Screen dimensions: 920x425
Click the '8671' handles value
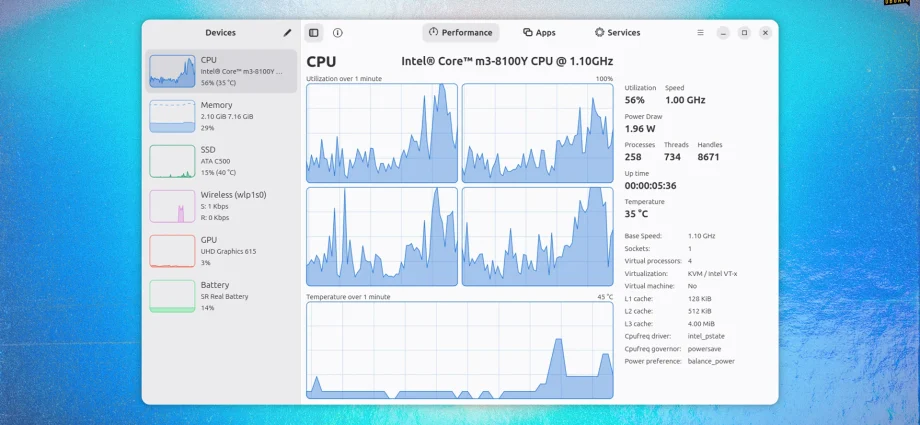tap(708, 157)
